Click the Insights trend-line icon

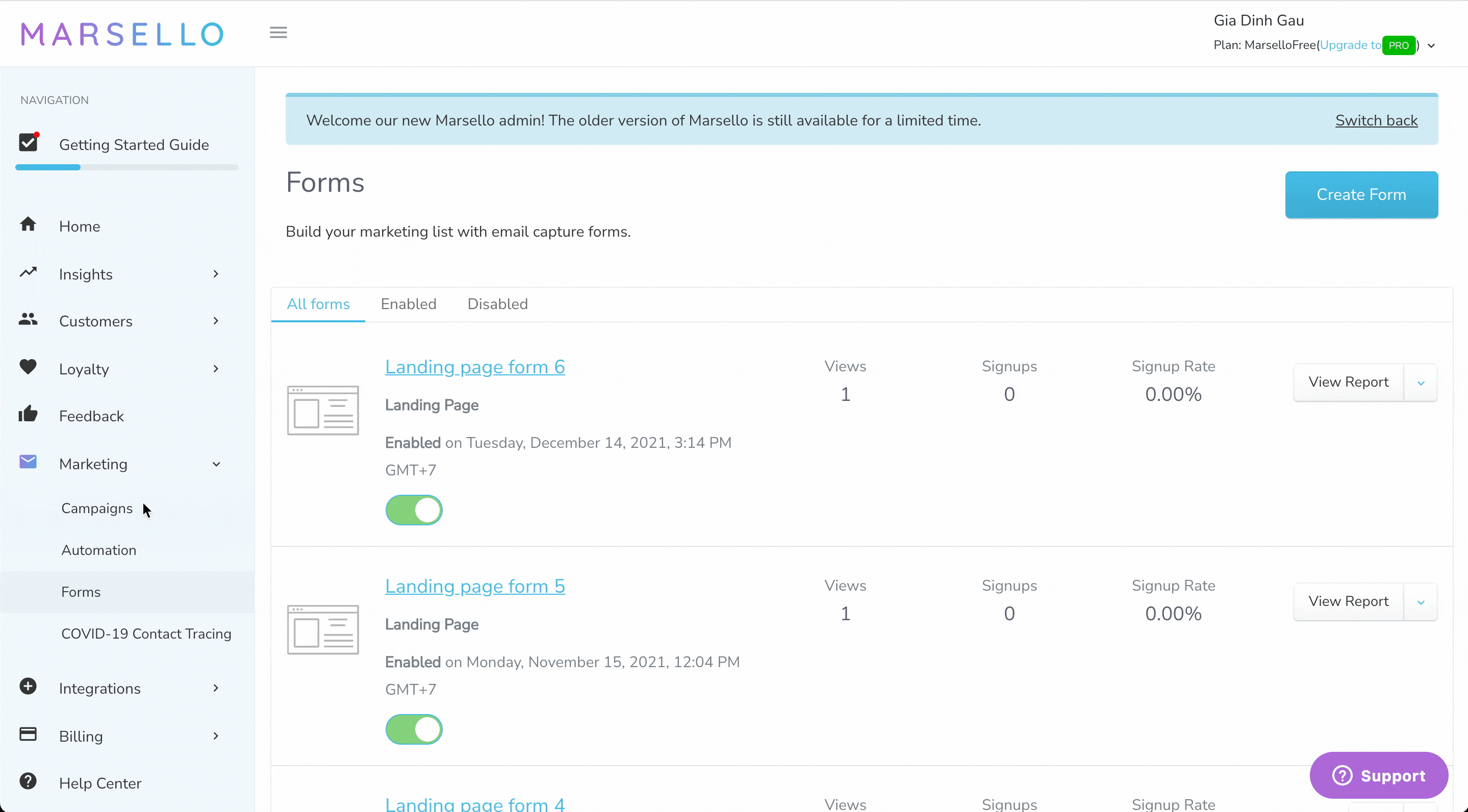28,272
